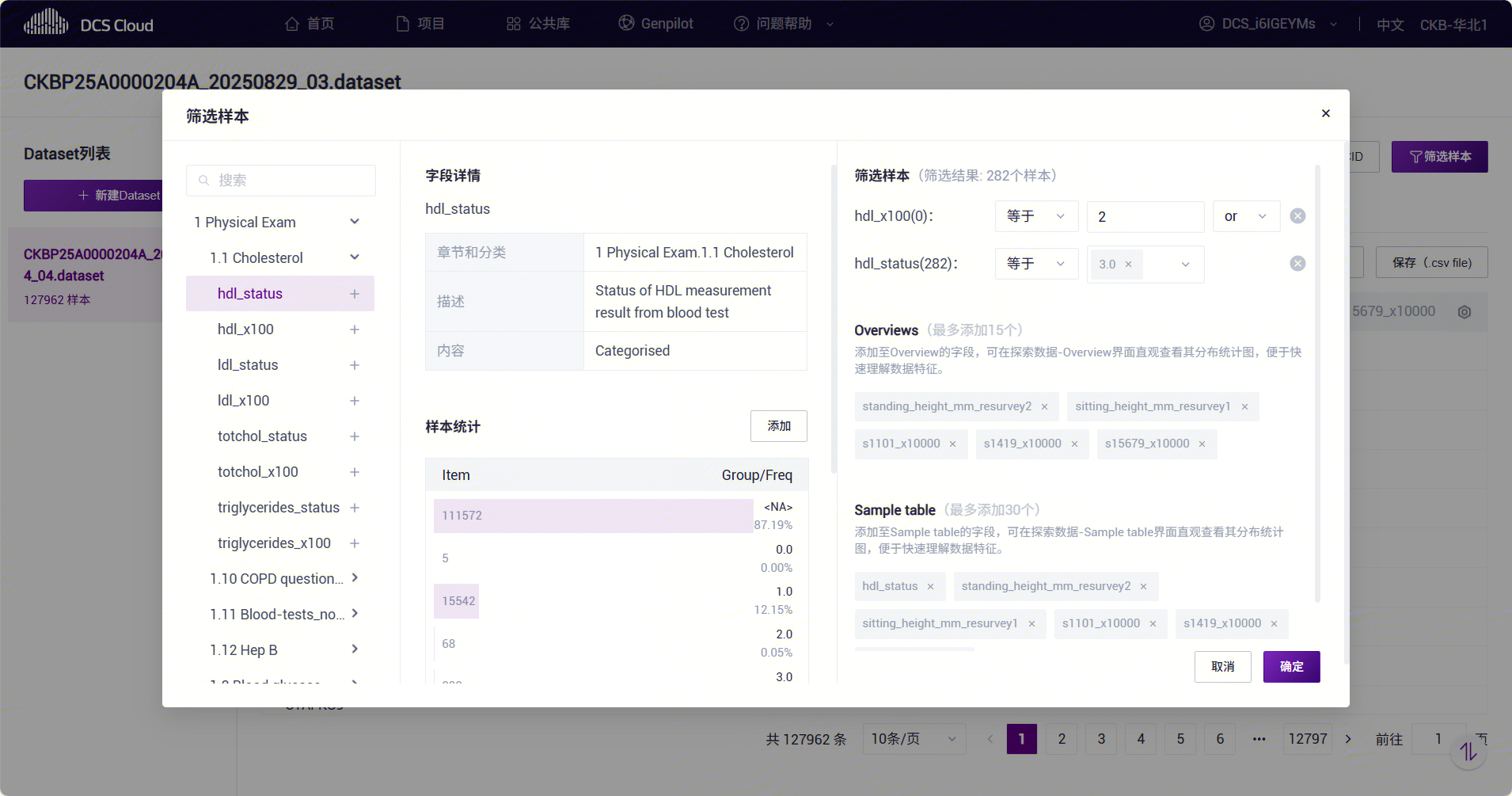1512x796 pixels.
Task: Click the 添加 button in 样本统计
Action: pyautogui.click(x=778, y=426)
